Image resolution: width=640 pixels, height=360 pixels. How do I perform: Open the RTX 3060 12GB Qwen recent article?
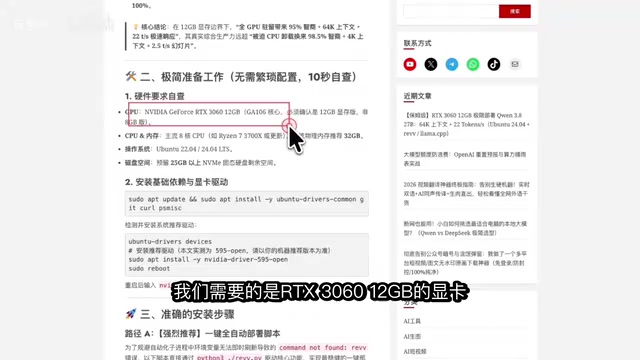(467, 124)
